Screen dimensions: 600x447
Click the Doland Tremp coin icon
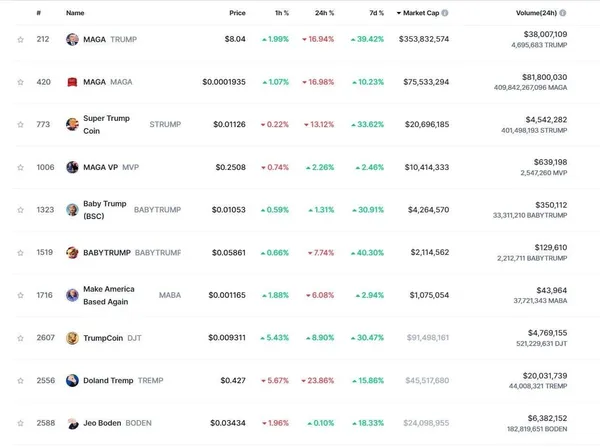pyautogui.click(x=72, y=381)
